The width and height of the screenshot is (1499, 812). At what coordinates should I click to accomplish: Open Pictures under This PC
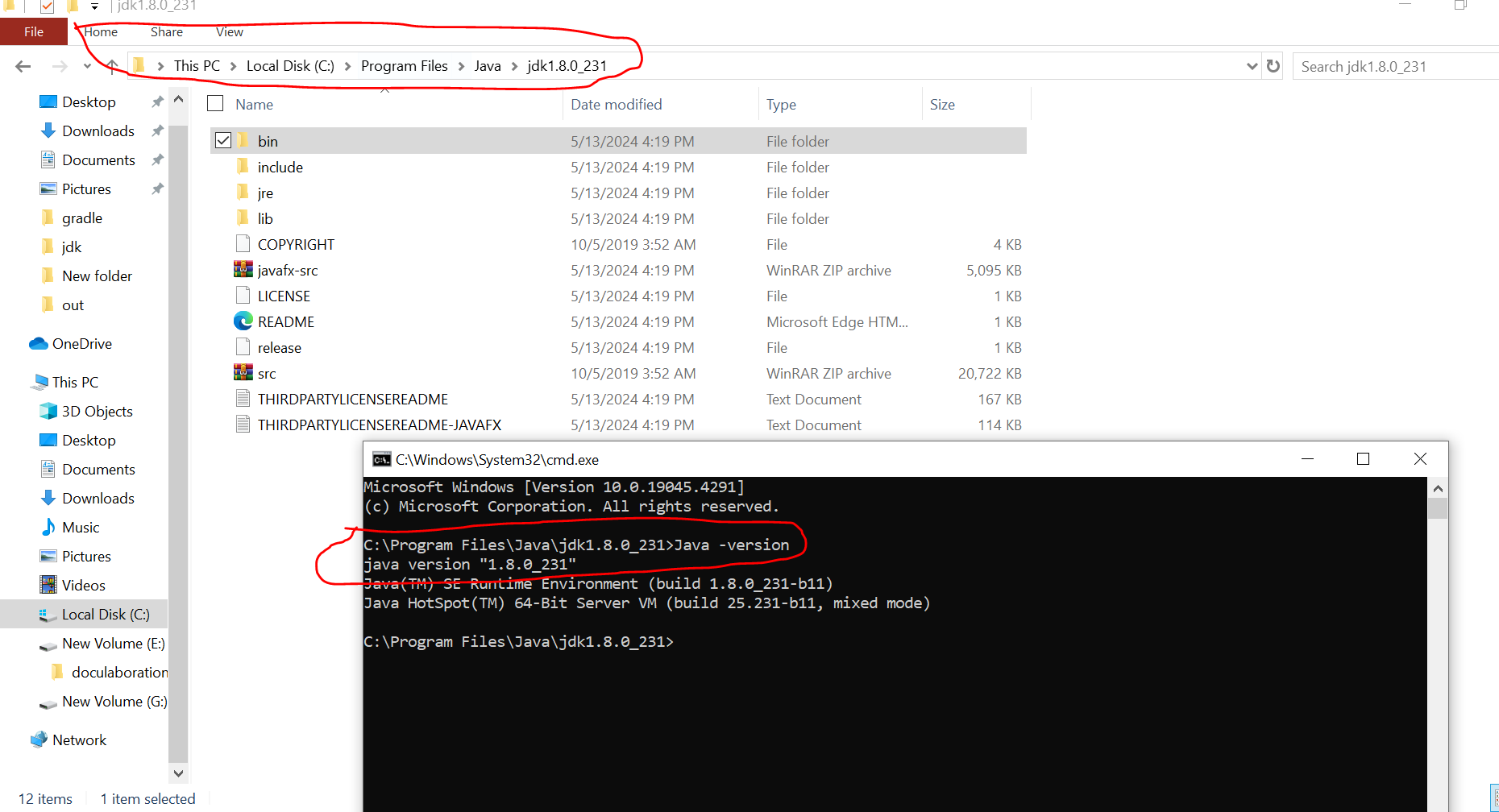click(x=76, y=557)
